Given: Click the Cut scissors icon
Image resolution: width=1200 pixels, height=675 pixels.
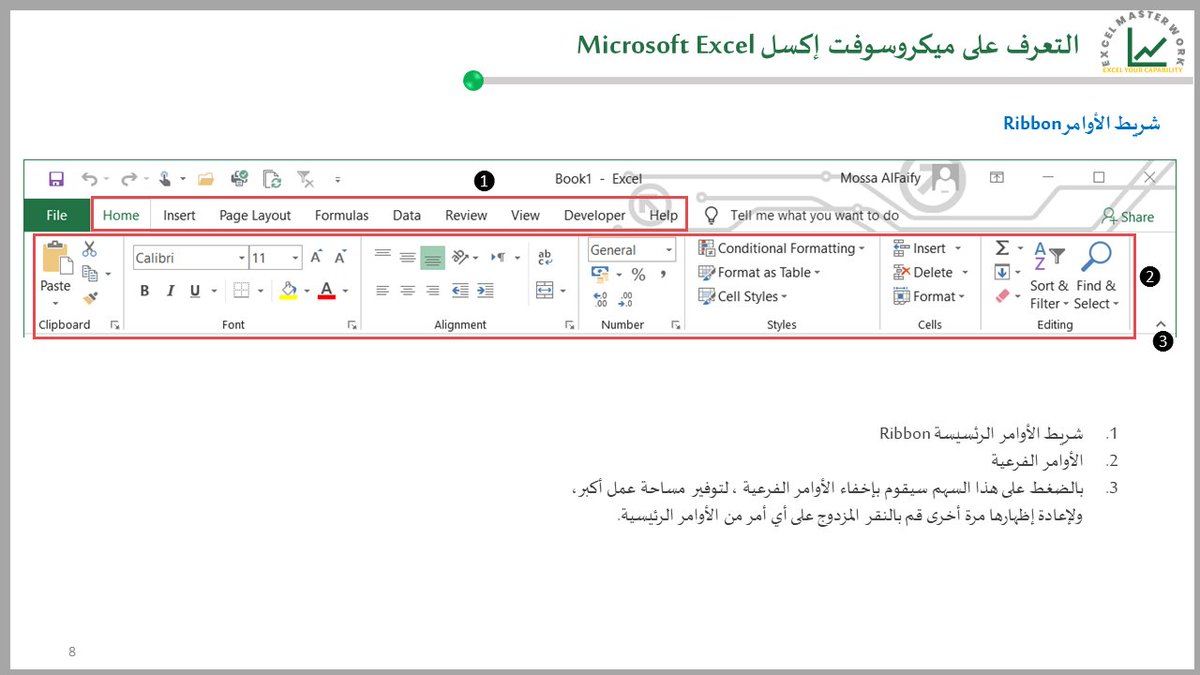Looking at the screenshot, I should click(90, 249).
